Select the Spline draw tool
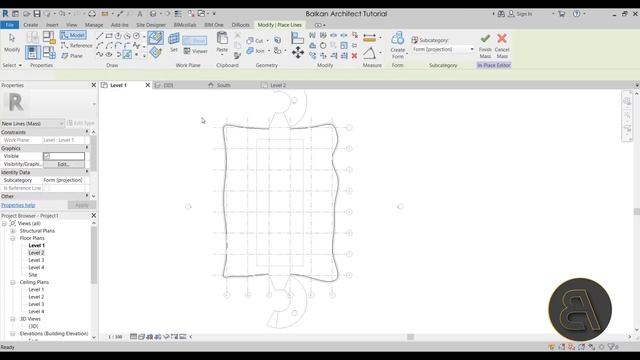Viewport: 640px width, 360px height. coord(100,54)
